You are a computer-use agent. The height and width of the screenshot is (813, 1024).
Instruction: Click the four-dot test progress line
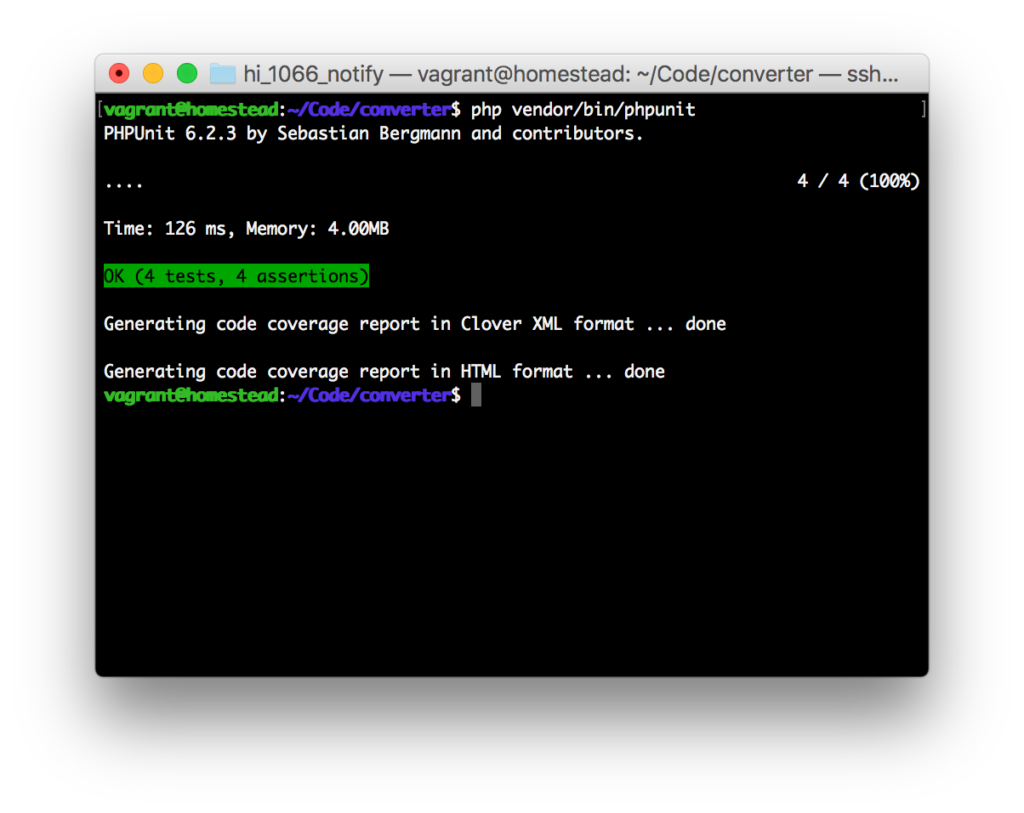[x=123, y=185]
